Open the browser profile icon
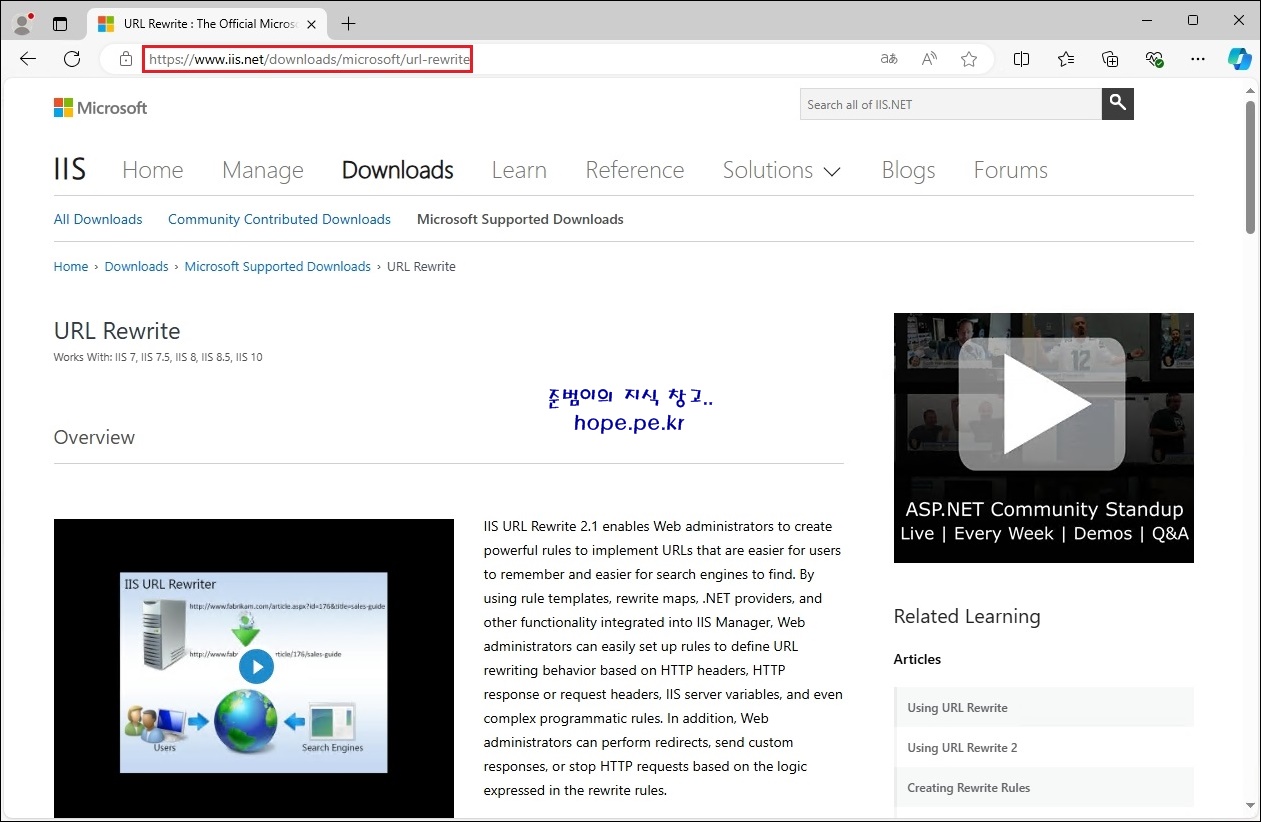Image resolution: width=1261 pixels, height=822 pixels. [22, 23]
